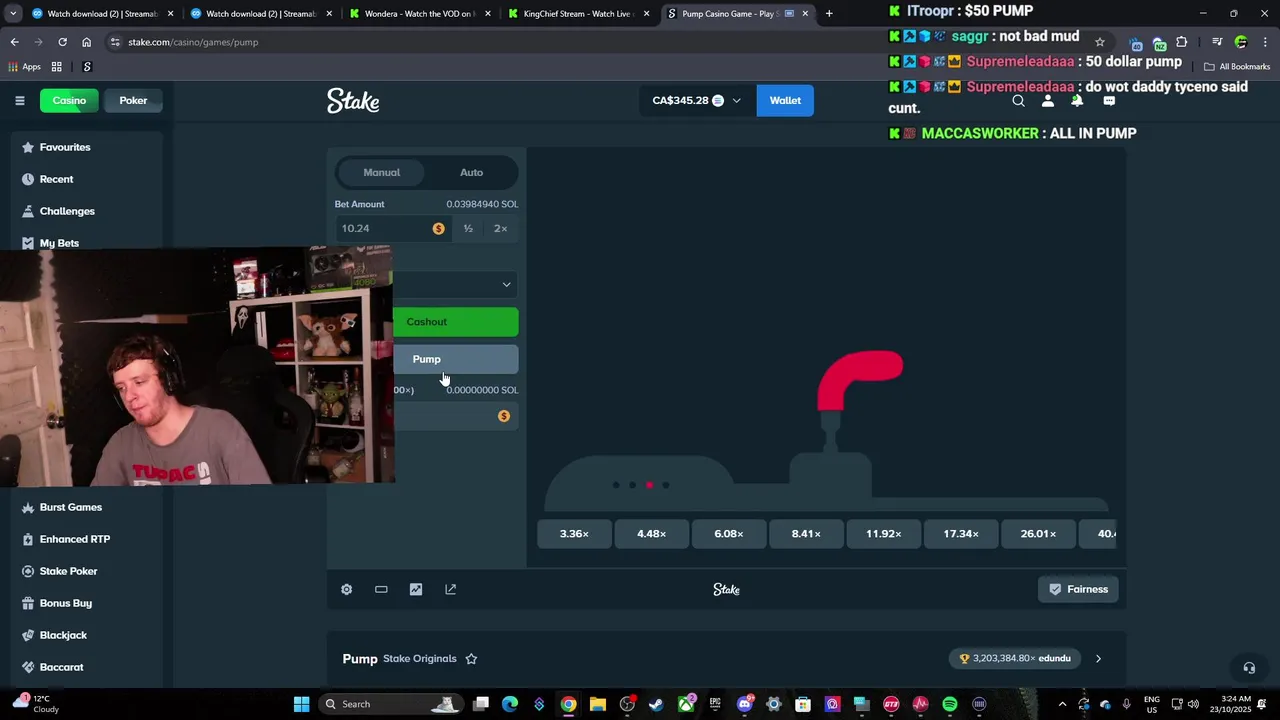Viewport: 1280px width, 720px height.
Task: Open the user profile icon
Action: (1047, 100)
